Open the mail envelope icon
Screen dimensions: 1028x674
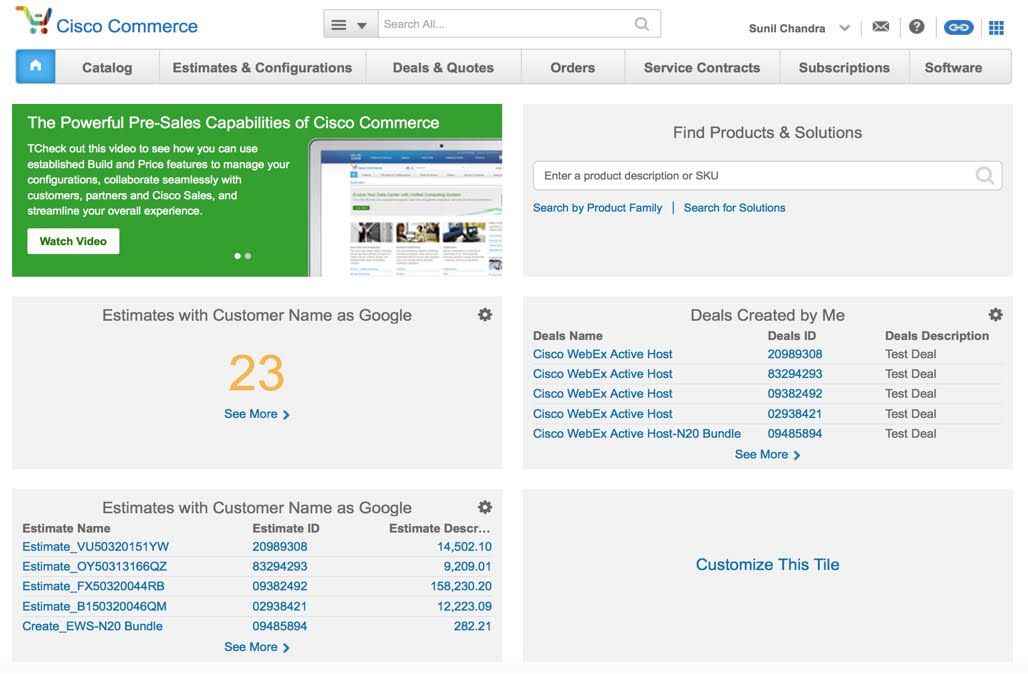tap(880, 27)
